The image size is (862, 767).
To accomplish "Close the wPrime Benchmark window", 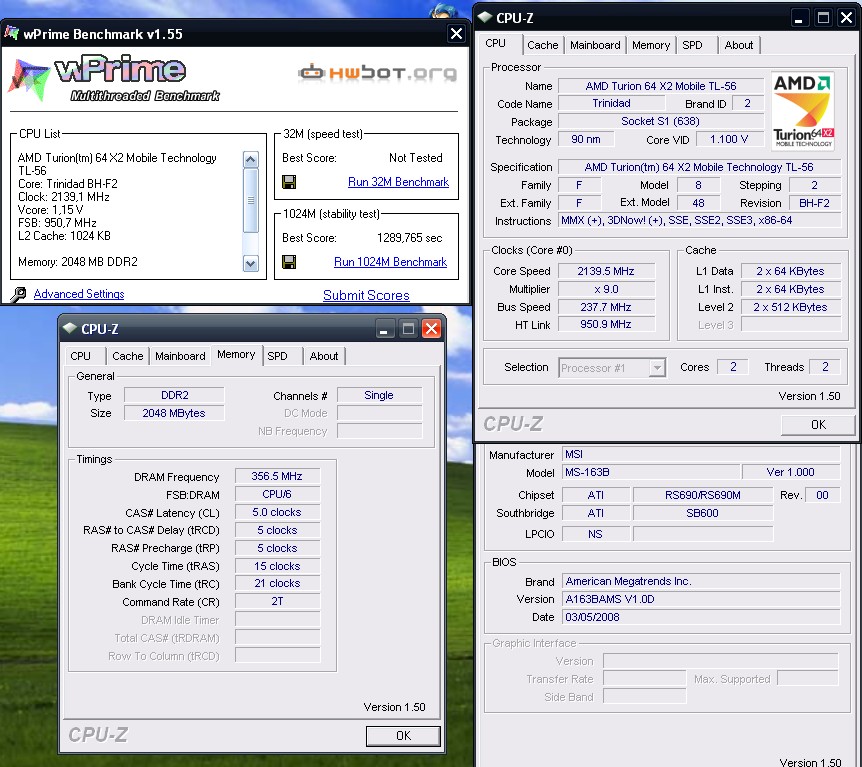I will coord(456,34).
